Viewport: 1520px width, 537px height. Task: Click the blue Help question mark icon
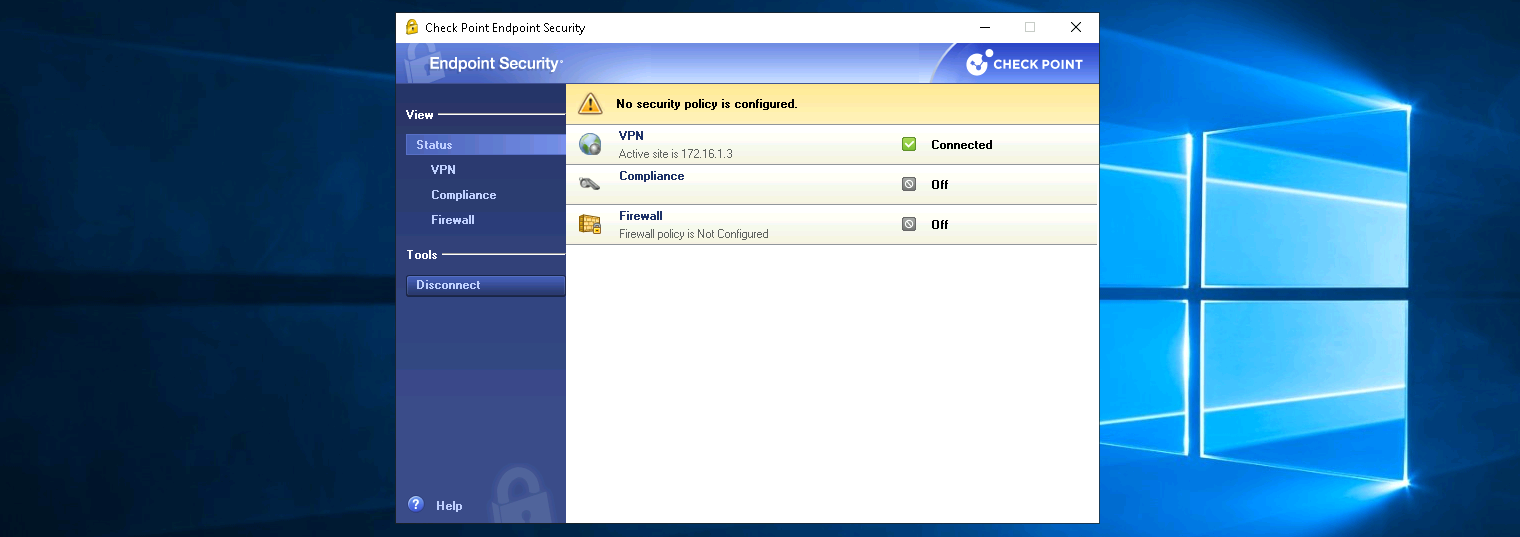(x=416, y=505)
